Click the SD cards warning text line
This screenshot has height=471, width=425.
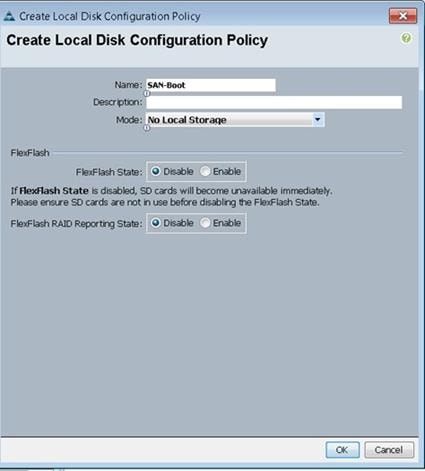pyautogui.click(x=171, y=197)
